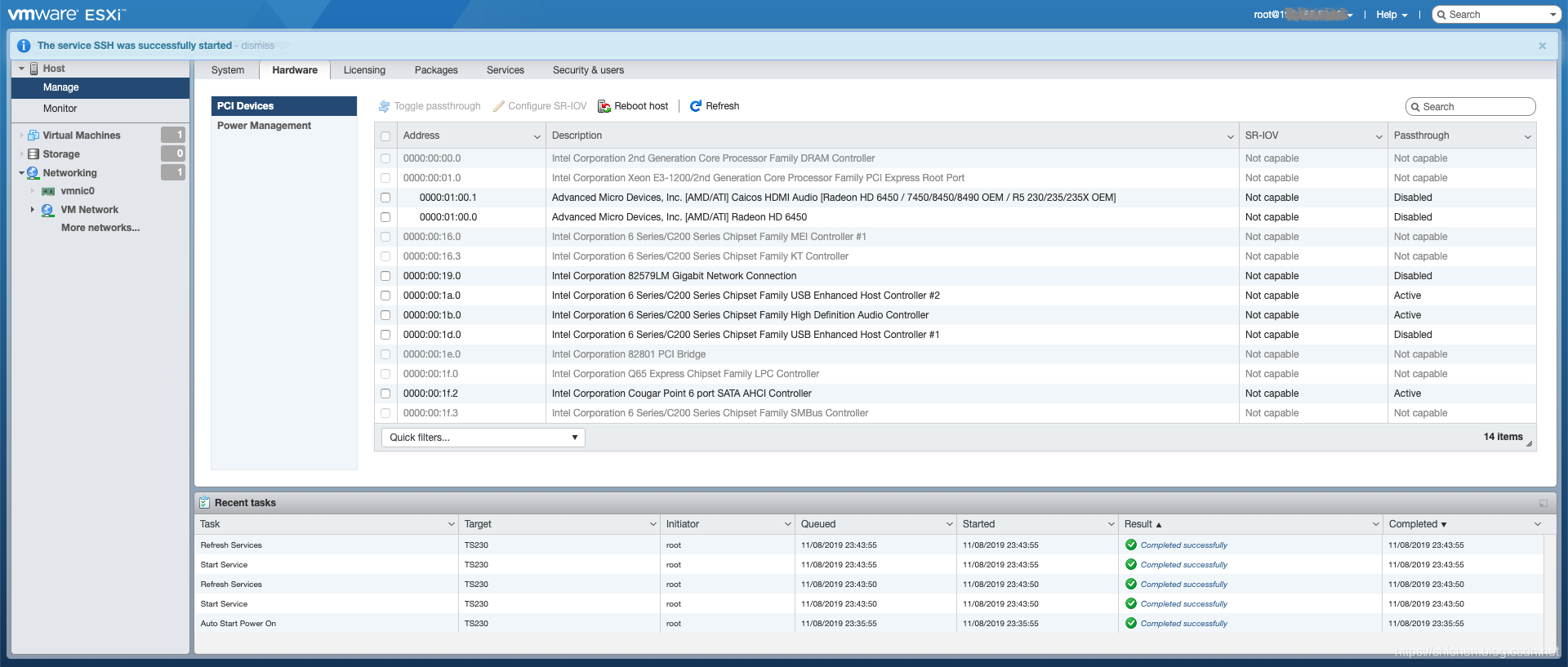Screen dimensions: 1568x667
Task: Click Reboot host button
Action: coord(633,106)
